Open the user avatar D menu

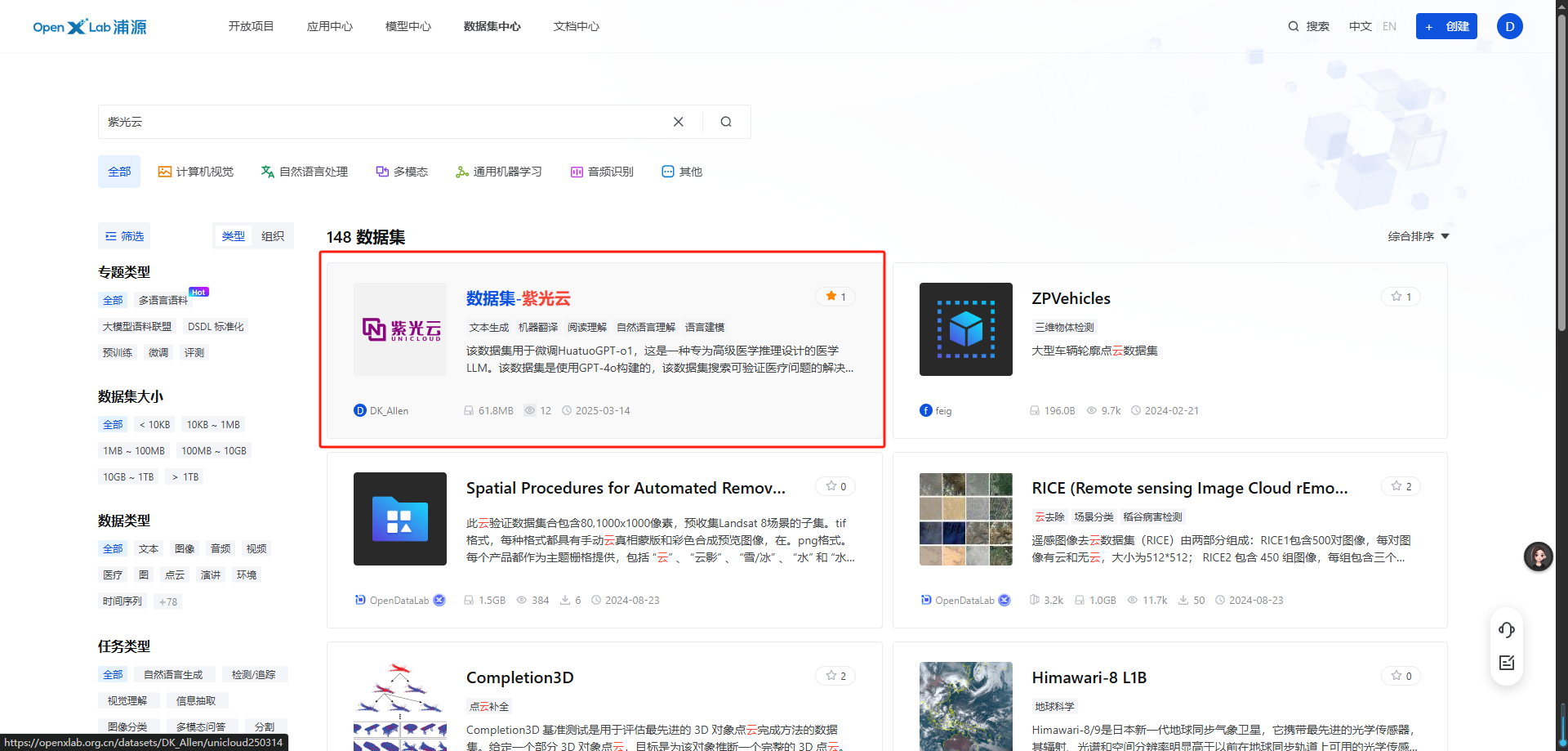1509,26
